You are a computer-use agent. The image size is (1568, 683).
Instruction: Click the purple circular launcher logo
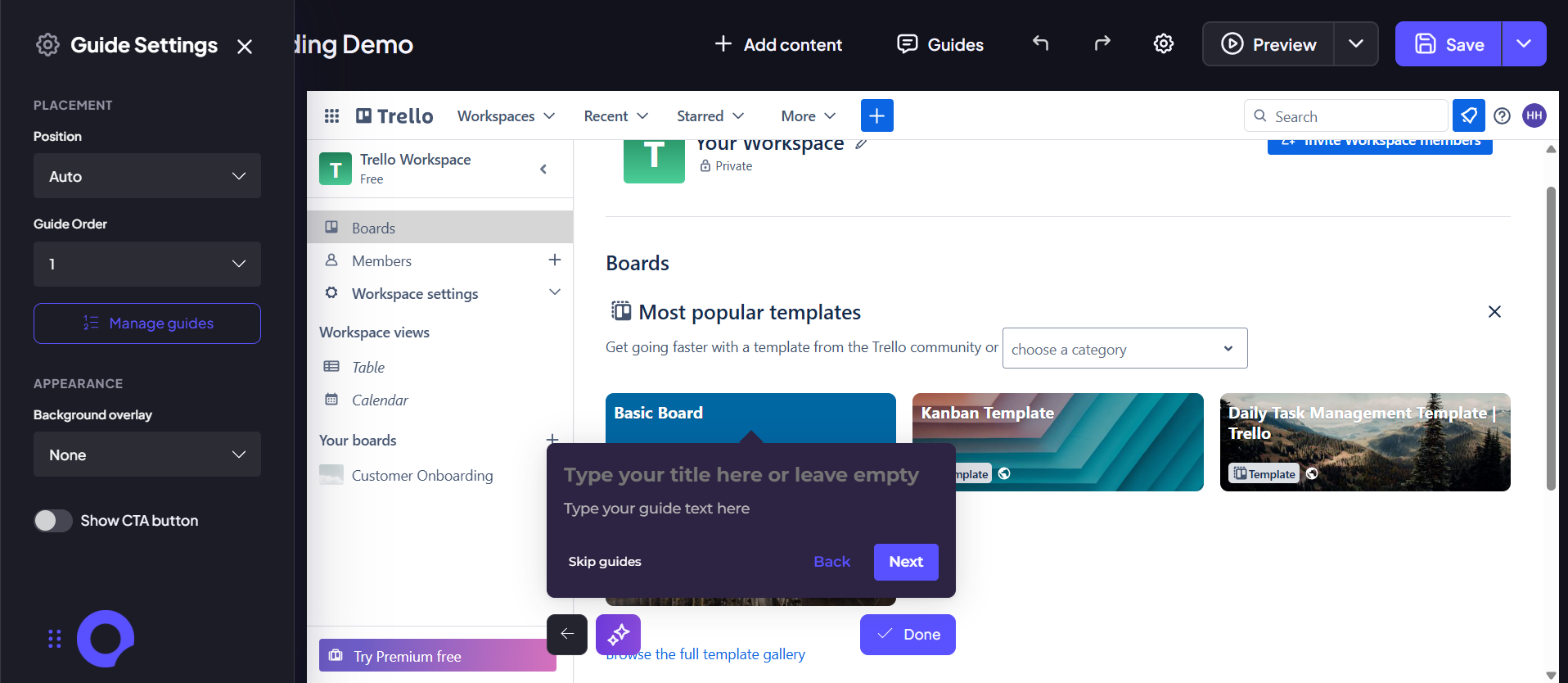106,639
